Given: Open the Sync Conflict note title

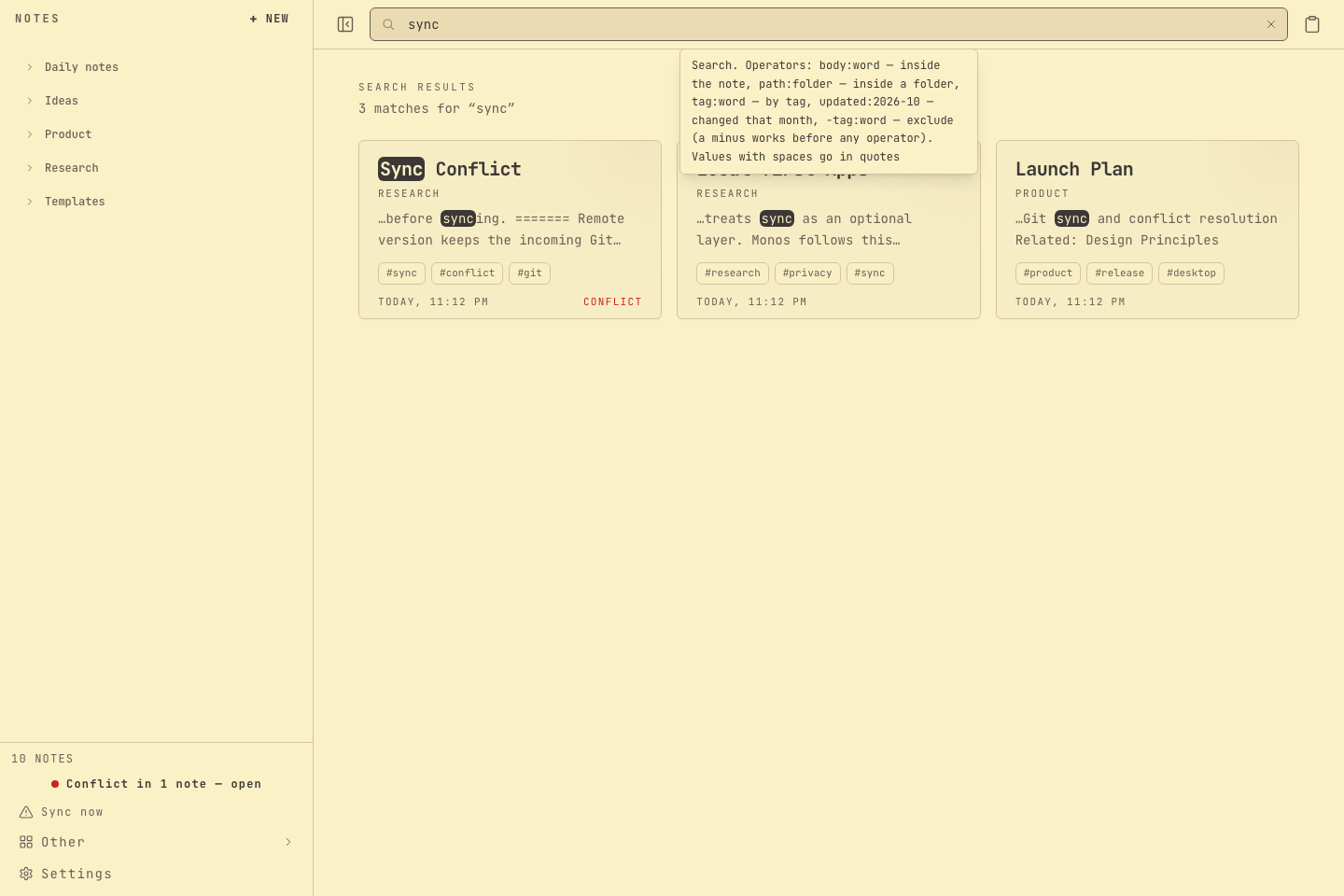Looking at the screenshot, I should click(450, 169).
